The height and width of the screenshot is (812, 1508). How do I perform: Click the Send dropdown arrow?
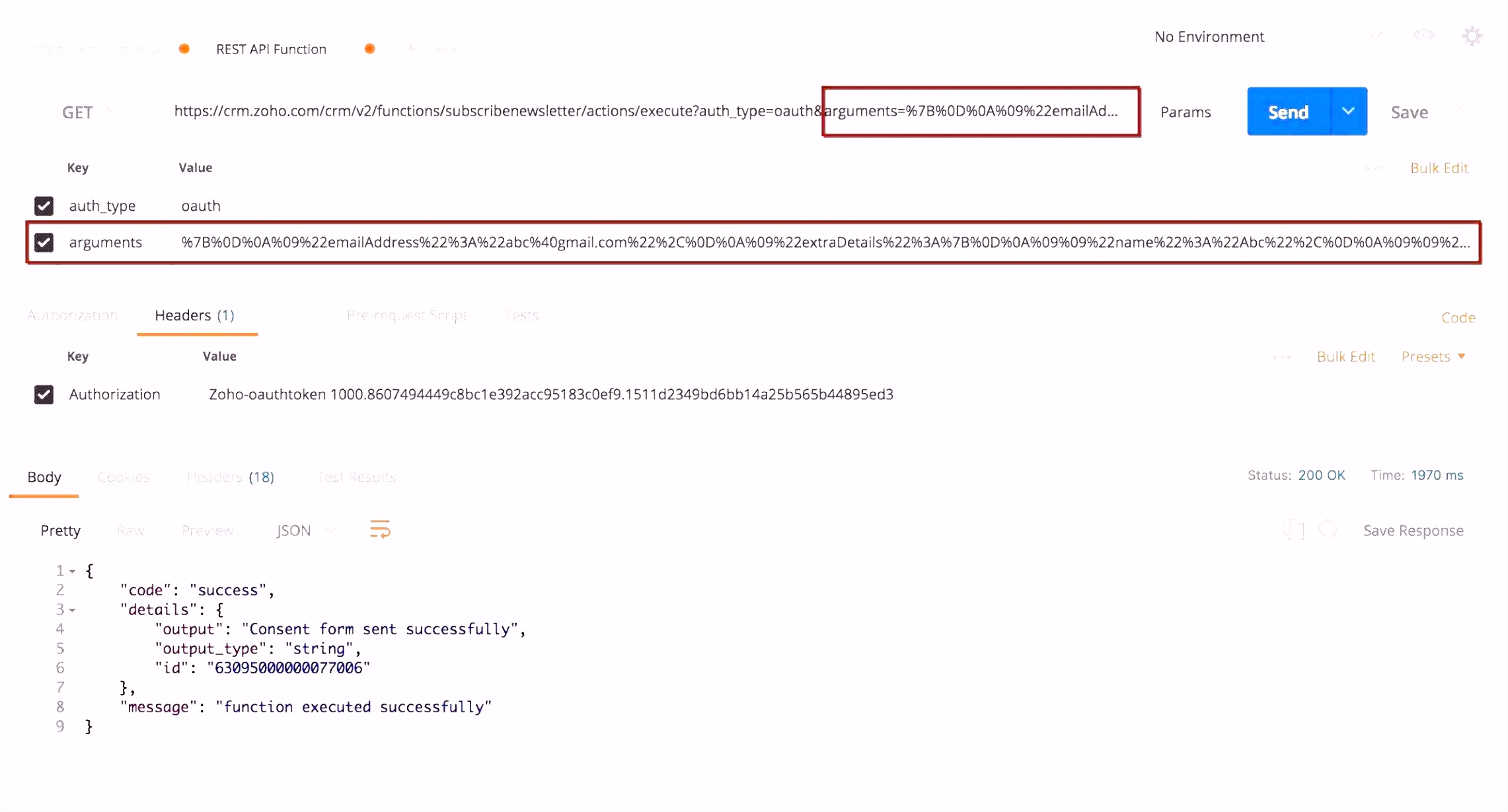[x=1349, y=111]
